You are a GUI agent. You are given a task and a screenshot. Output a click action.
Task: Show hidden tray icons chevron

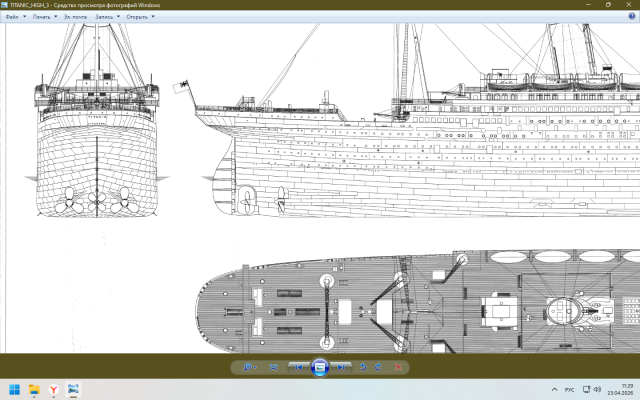pos(554,389)
